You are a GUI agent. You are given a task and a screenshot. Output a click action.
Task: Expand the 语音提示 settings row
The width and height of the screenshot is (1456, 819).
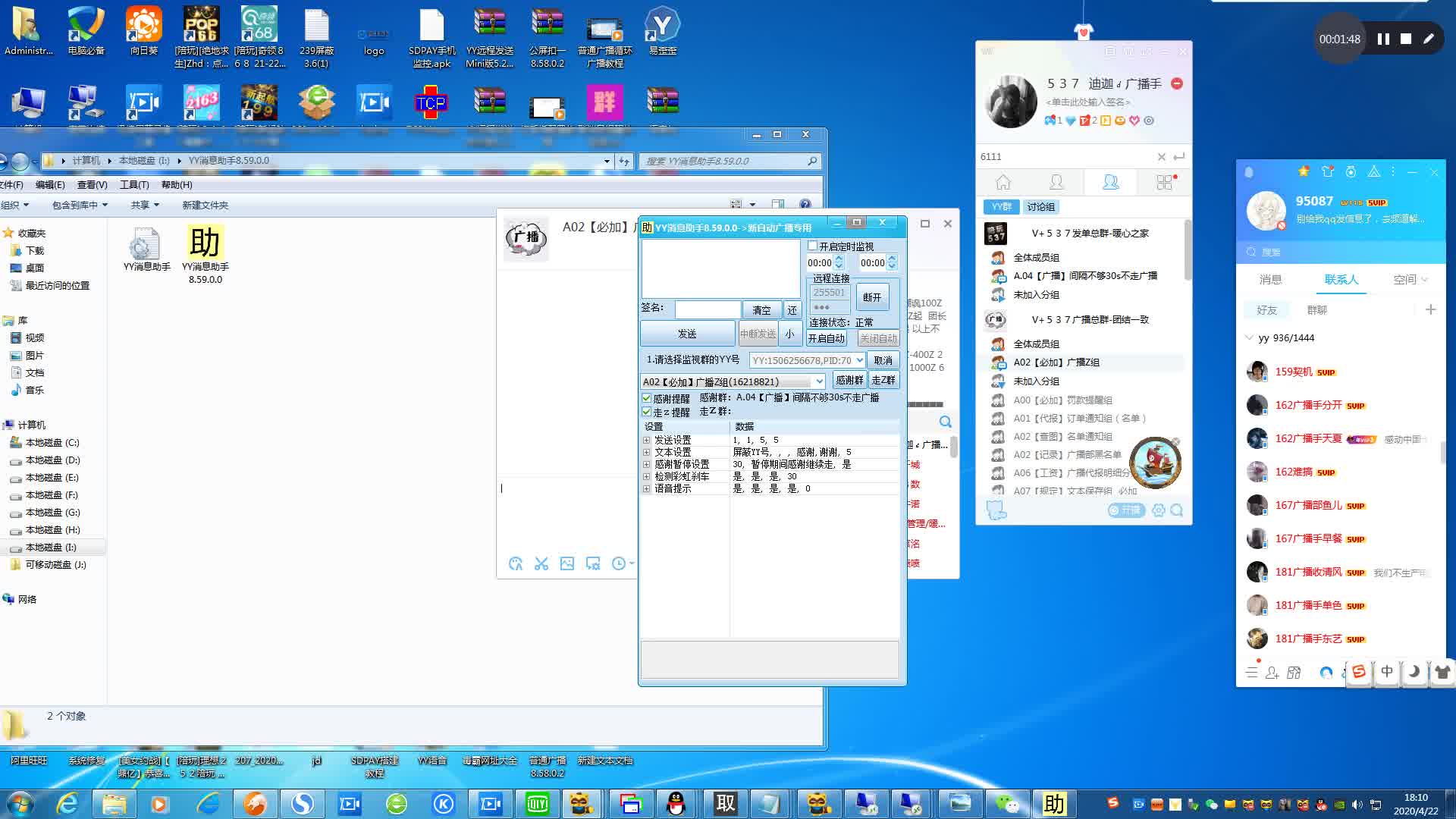646,488
